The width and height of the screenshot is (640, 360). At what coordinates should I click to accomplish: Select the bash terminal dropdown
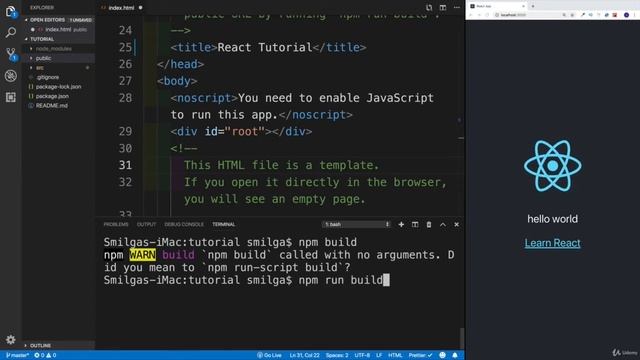pos(356,224)
